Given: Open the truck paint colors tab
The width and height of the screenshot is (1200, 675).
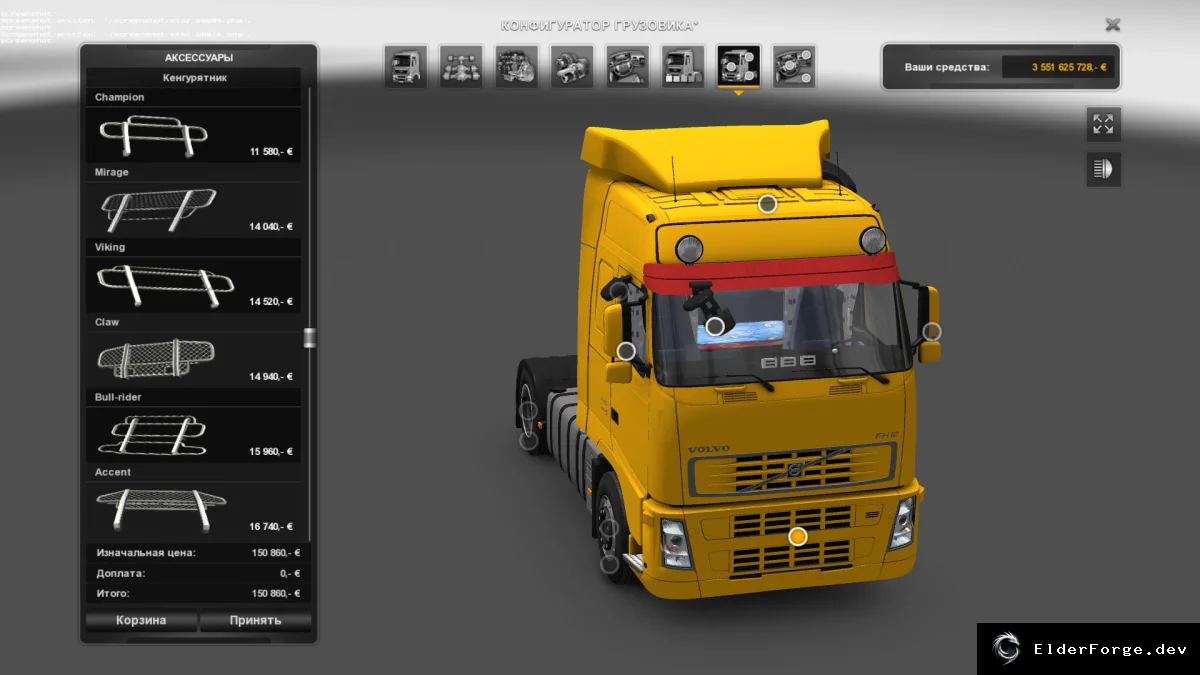Looking at the screenshot, I should tap(683, 66).
